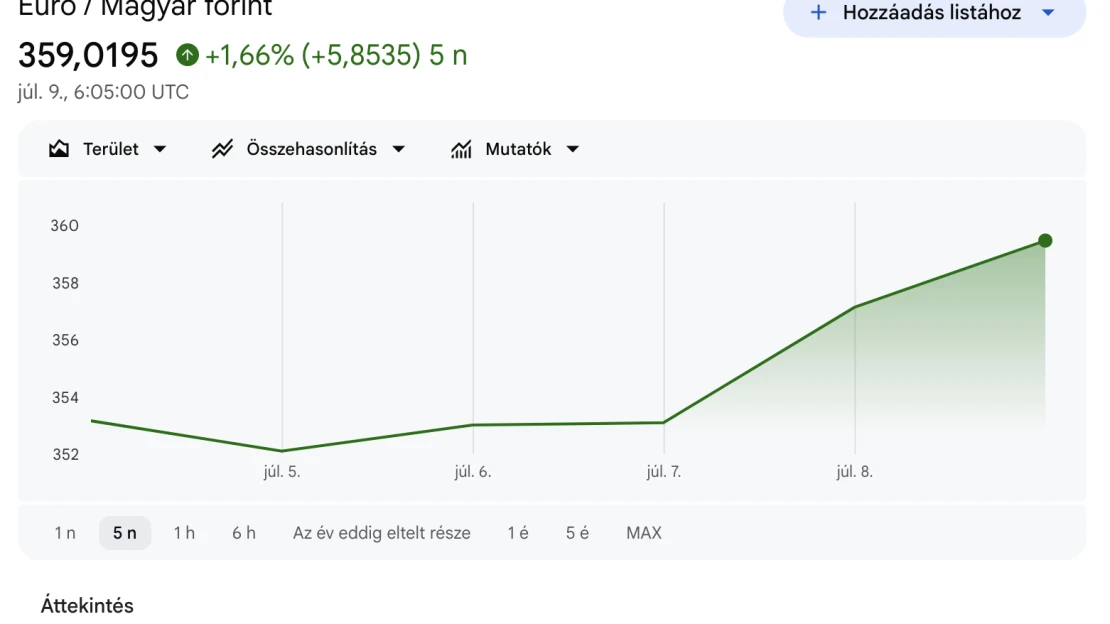1110x624 pixels.
Task: Select the 1 n time range
Action: (65, 533)
